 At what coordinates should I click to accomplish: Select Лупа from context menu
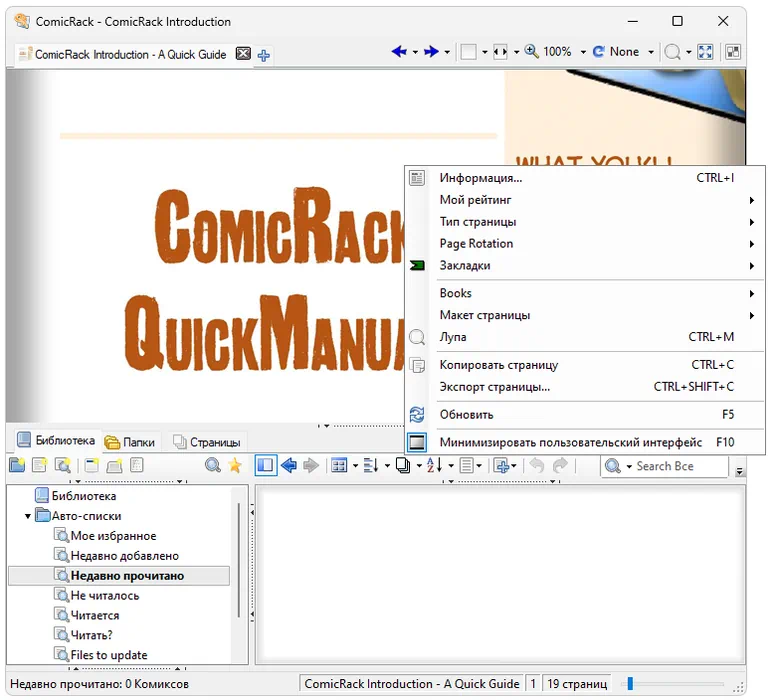[x=585, y=337]
